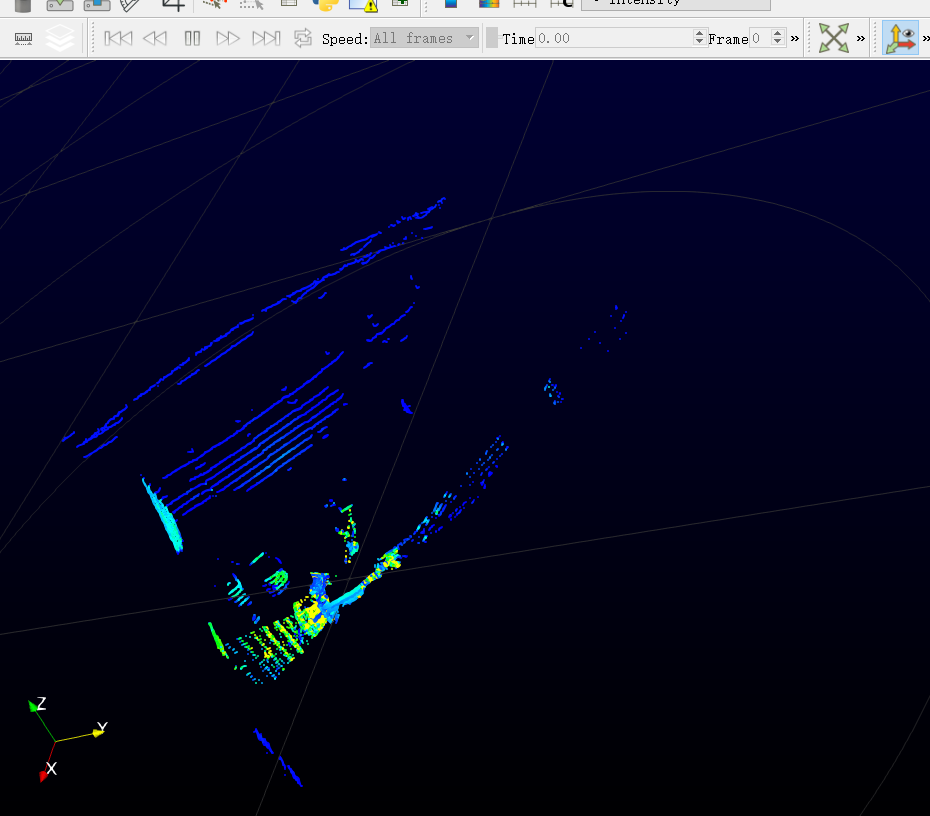930x816 pixels.
Task: Click the stacked layers icon
Action: (61, 39)
